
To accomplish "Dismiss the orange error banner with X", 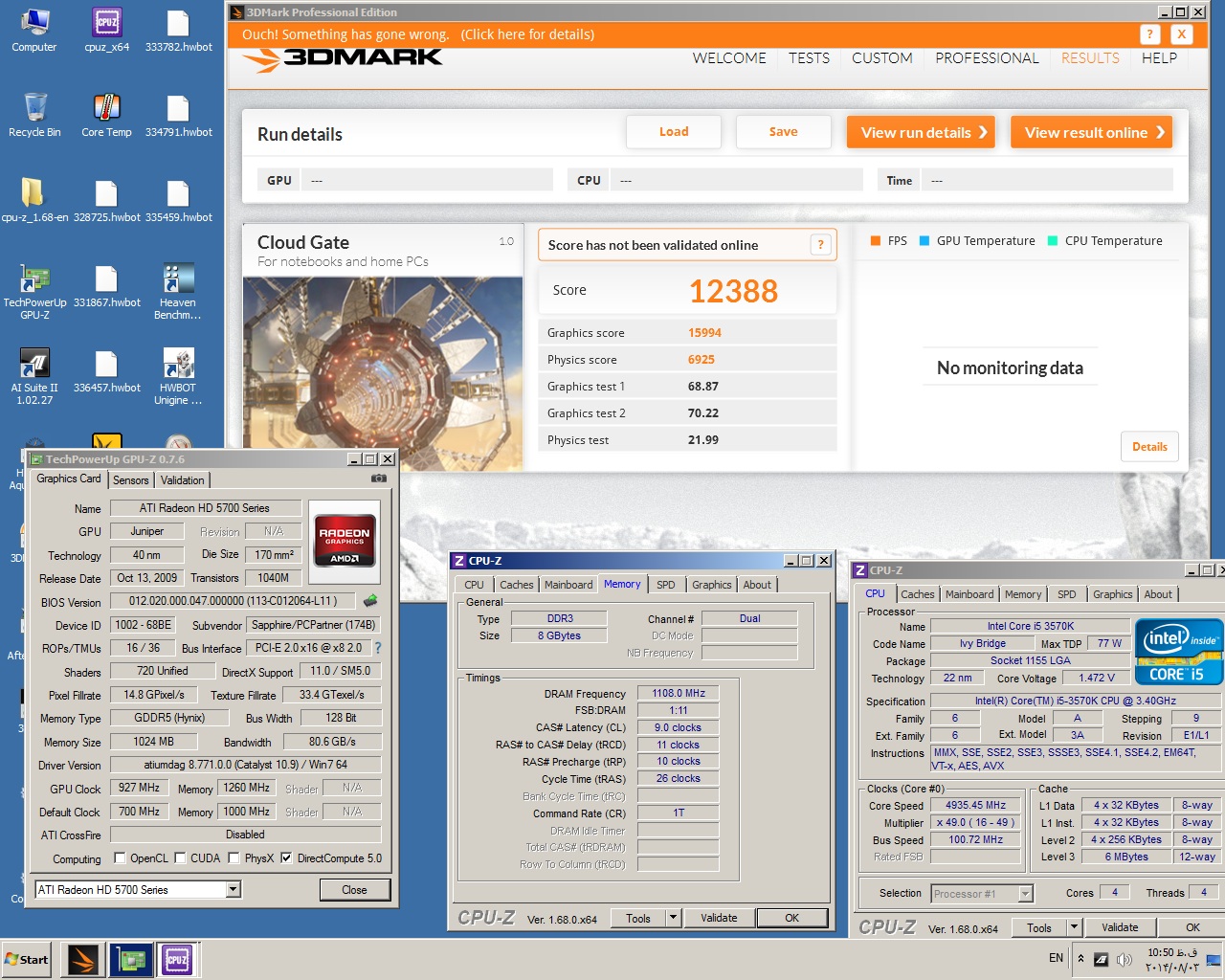I will tap(1182, 34).
